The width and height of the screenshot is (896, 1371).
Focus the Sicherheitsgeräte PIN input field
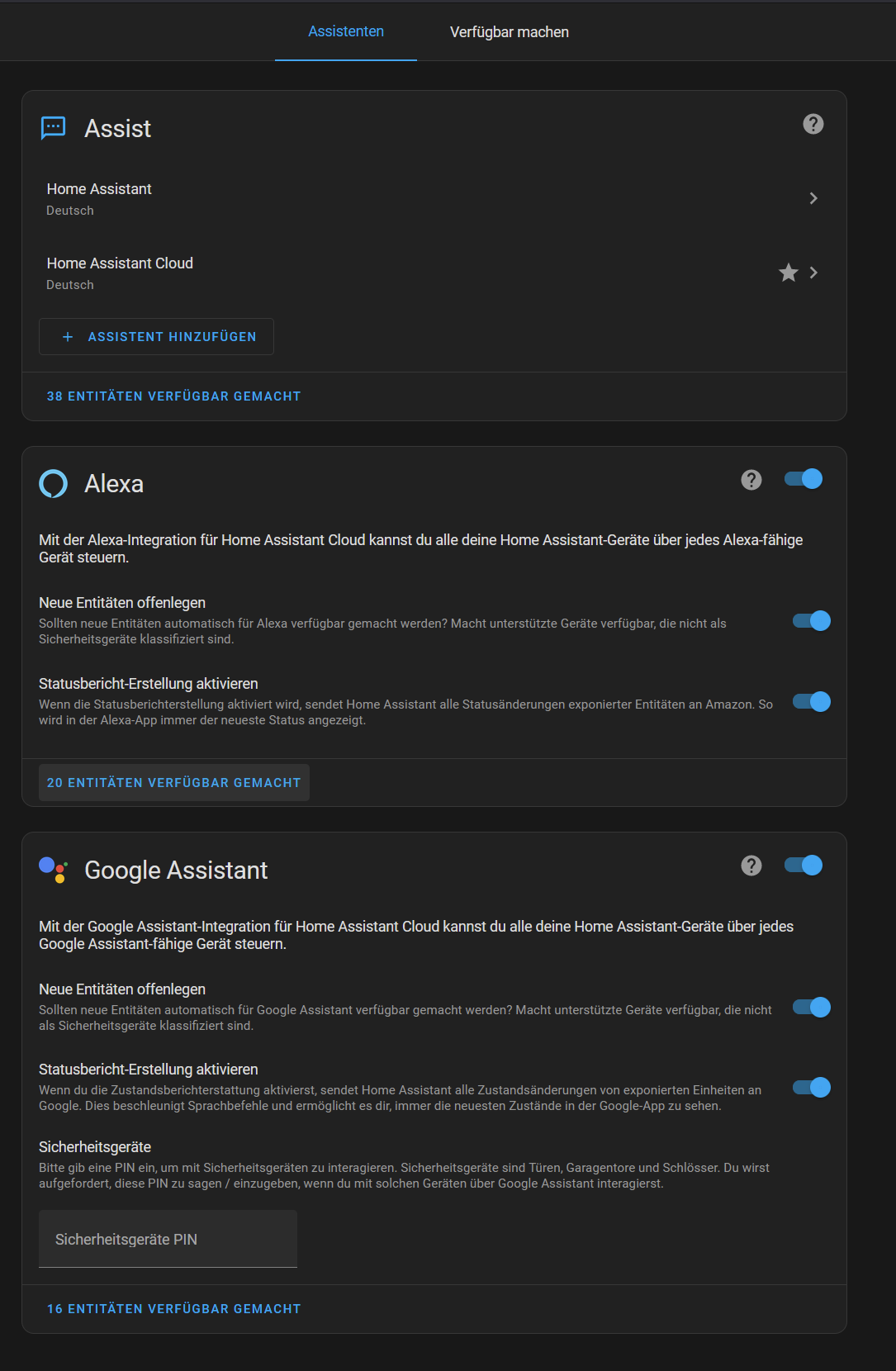click(x=168, y=1239)
